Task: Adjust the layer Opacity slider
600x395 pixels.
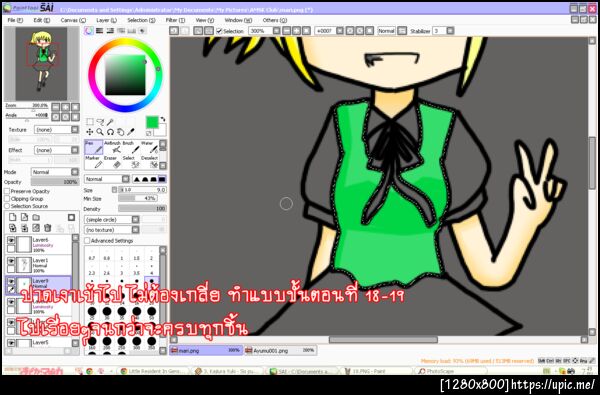Action: coord(55,182)
